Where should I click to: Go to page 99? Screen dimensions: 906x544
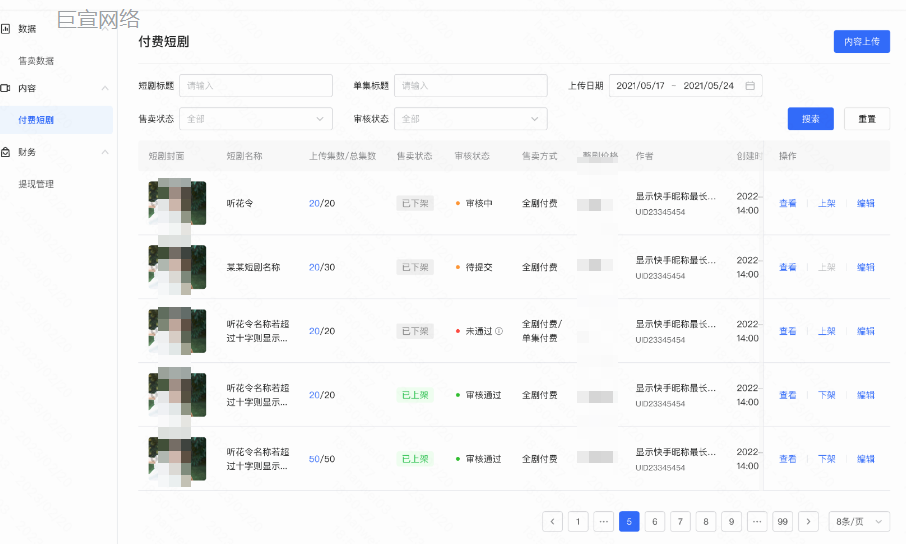pos(782,521)
